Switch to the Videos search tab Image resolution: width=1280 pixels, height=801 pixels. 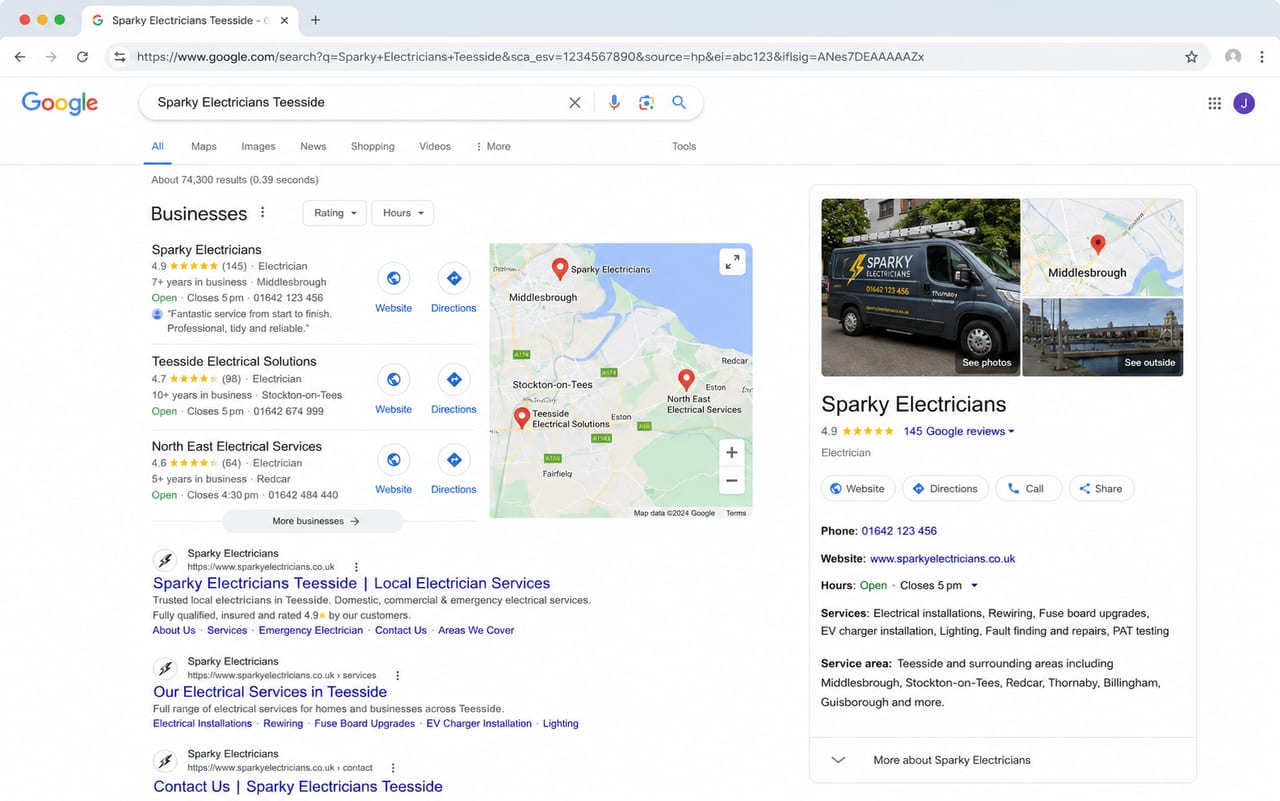pos(435,146)
